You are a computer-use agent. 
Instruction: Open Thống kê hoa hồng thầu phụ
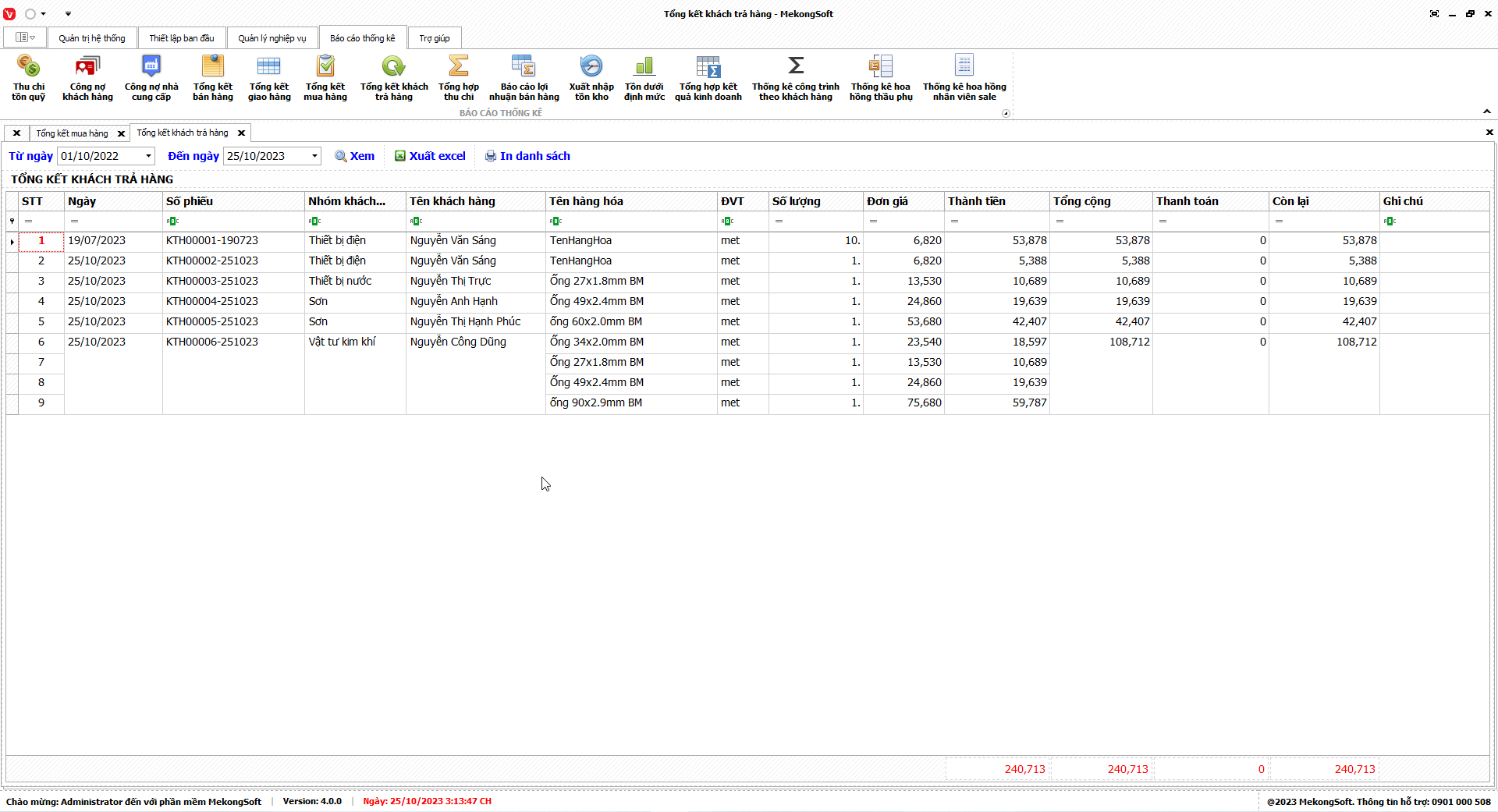[881, 77]
